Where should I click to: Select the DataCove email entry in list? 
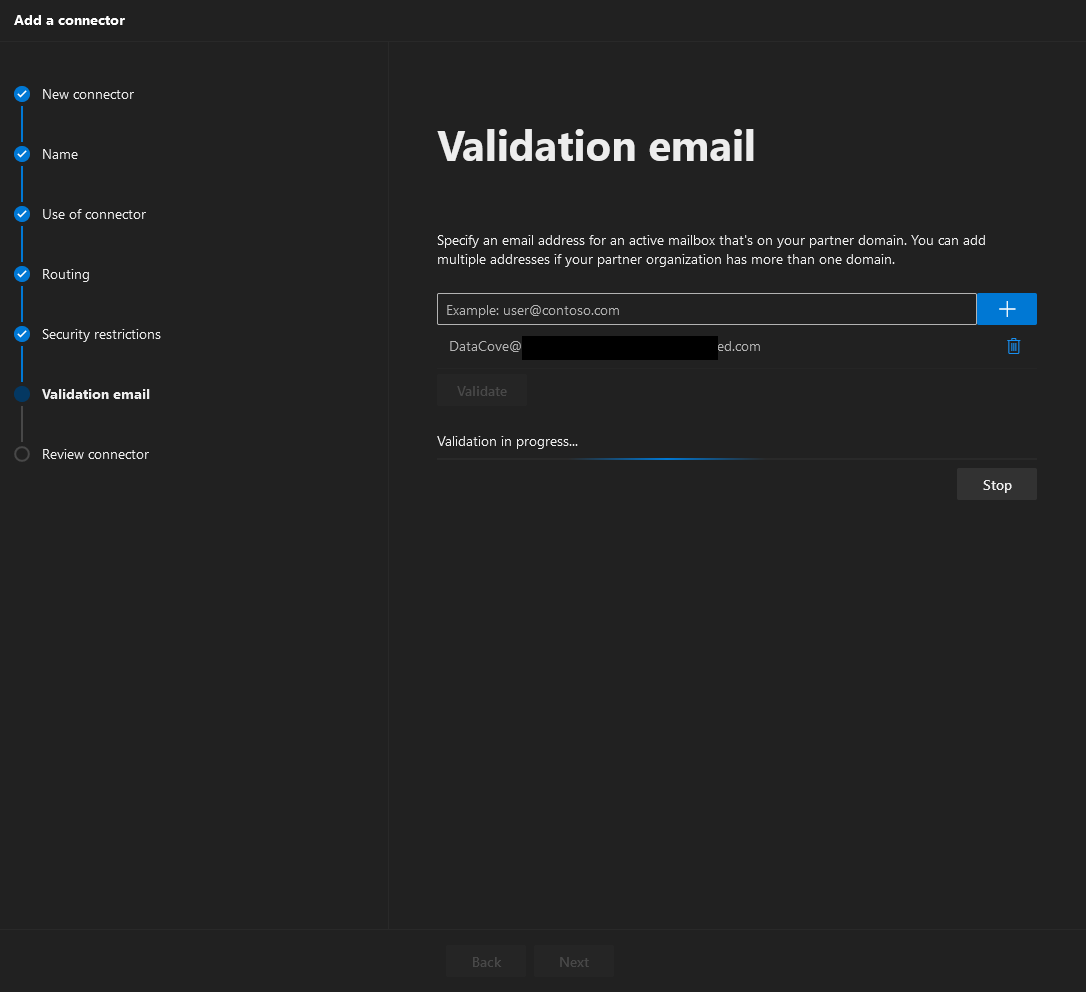(604, 347)
